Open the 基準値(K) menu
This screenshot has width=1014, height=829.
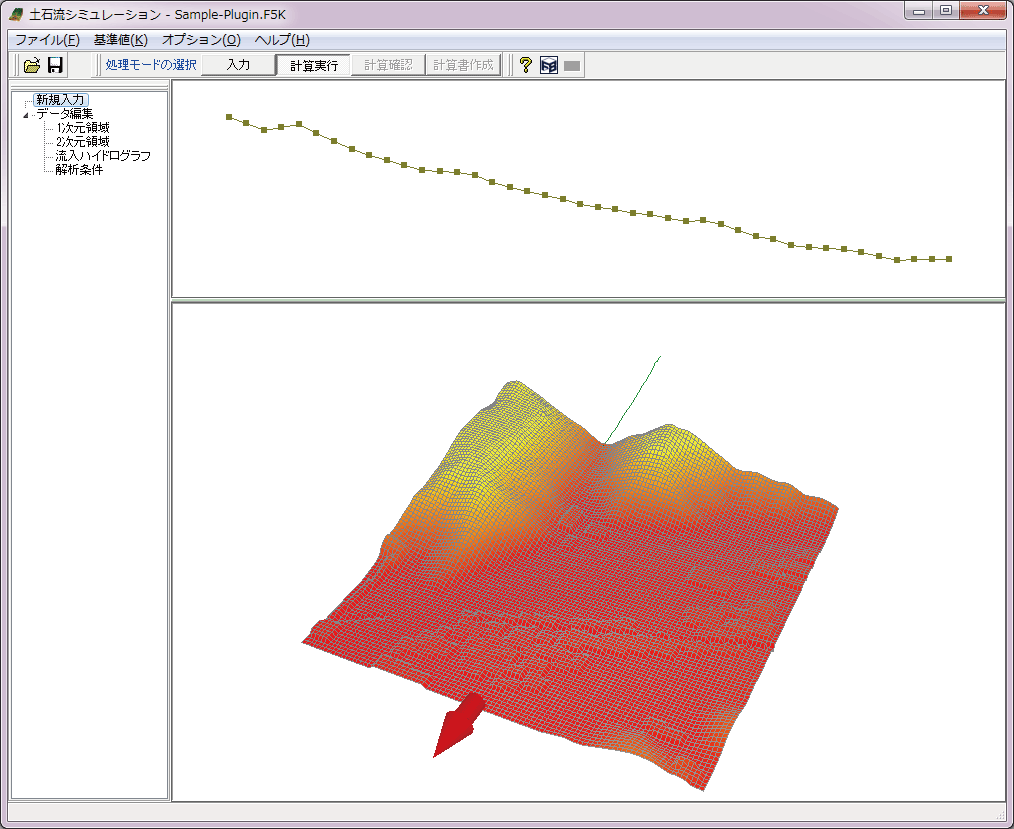(121, 40)
